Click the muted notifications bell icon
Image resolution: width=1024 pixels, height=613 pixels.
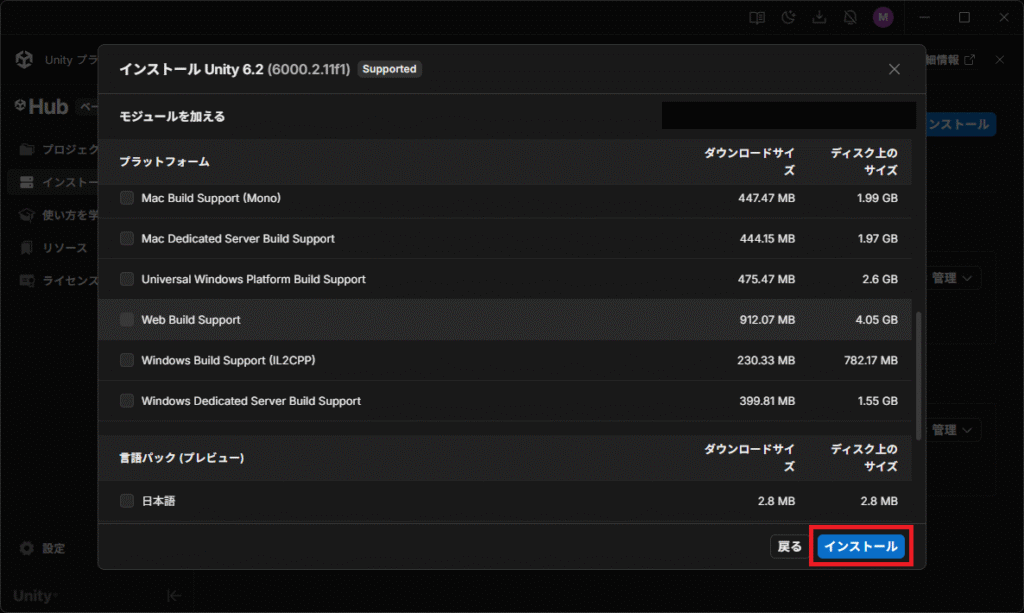tap(850, 17)
